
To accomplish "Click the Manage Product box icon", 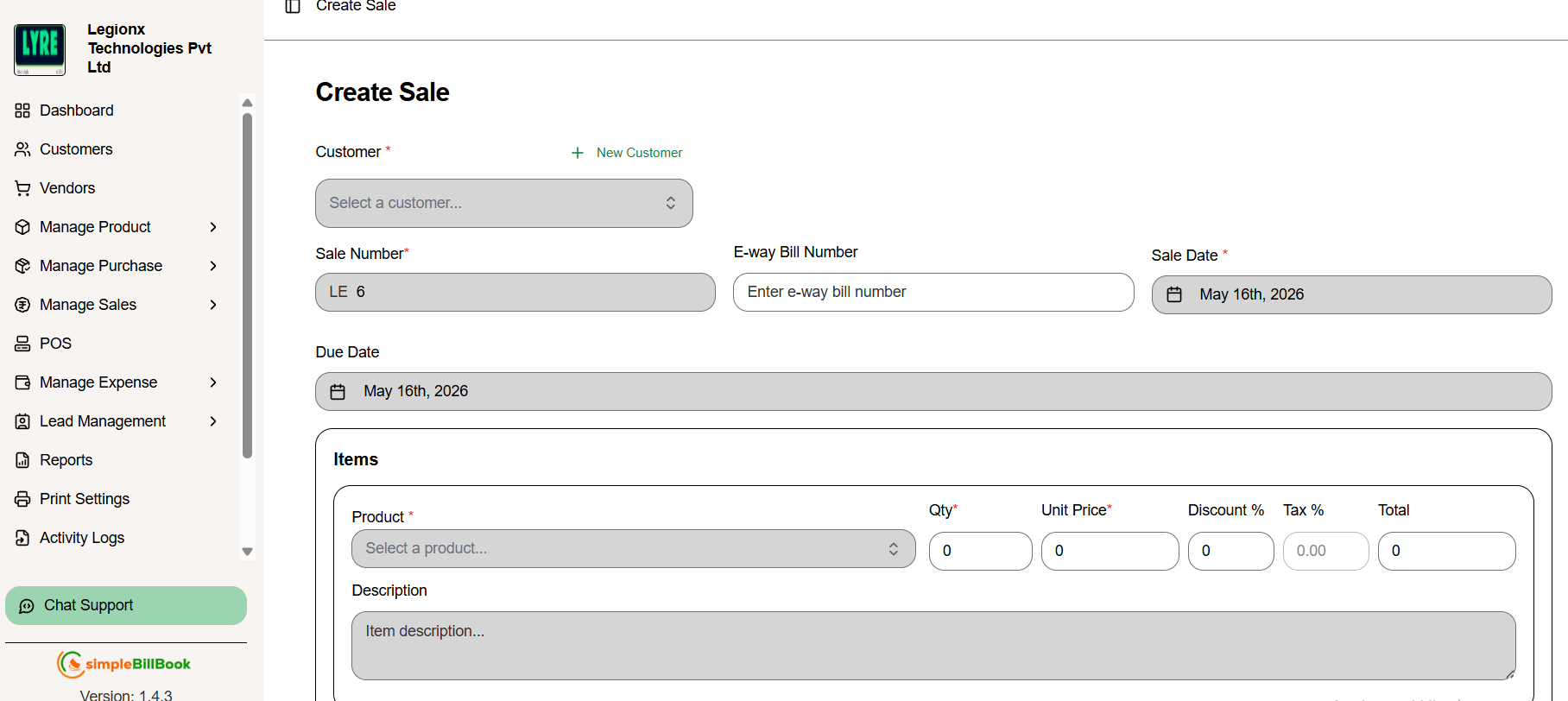I will click(x=22, y=227).
